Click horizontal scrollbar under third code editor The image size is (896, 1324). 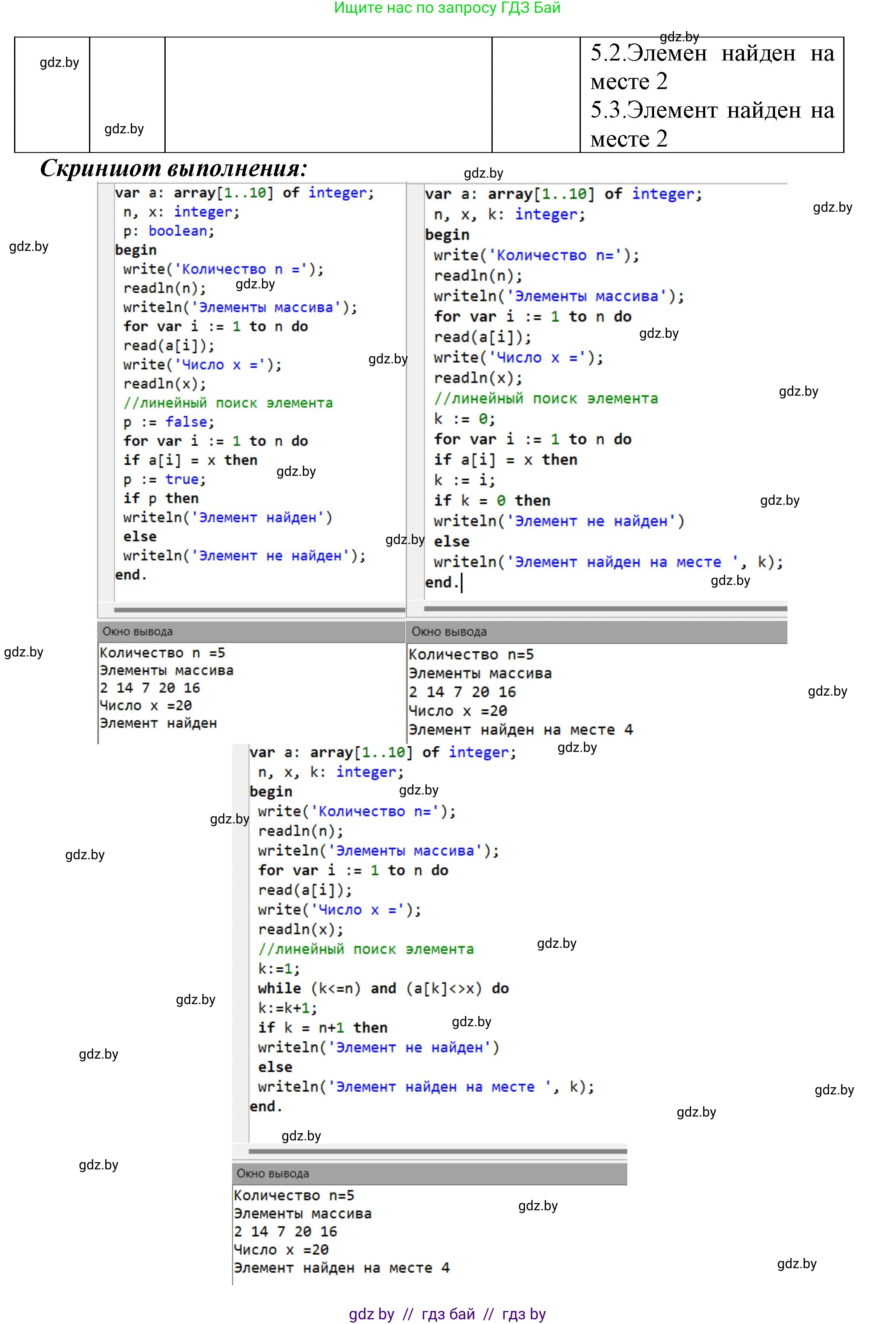(x=437, y=1151)
